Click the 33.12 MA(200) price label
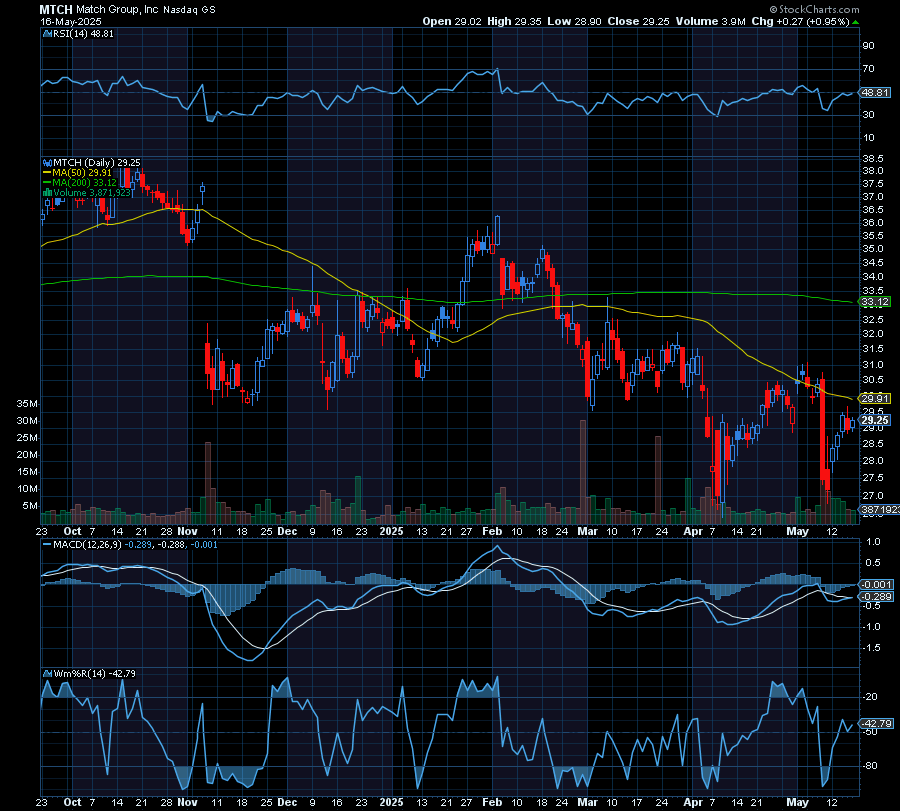This screenshot has width=900, height=811. pyautogui.click(x=875, y=301)
